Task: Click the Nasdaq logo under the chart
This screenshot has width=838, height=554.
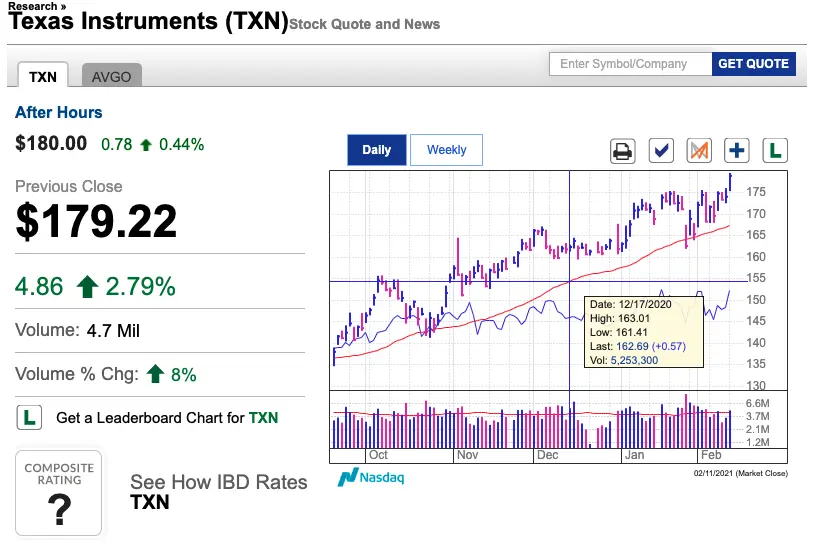Action: click(371, 477)
